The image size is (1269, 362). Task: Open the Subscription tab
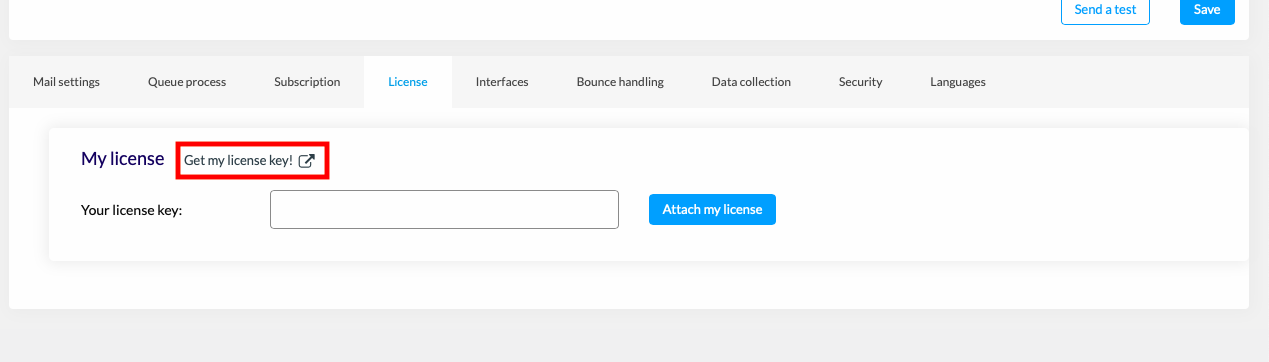pyautogui.click(x=307, y=82)
